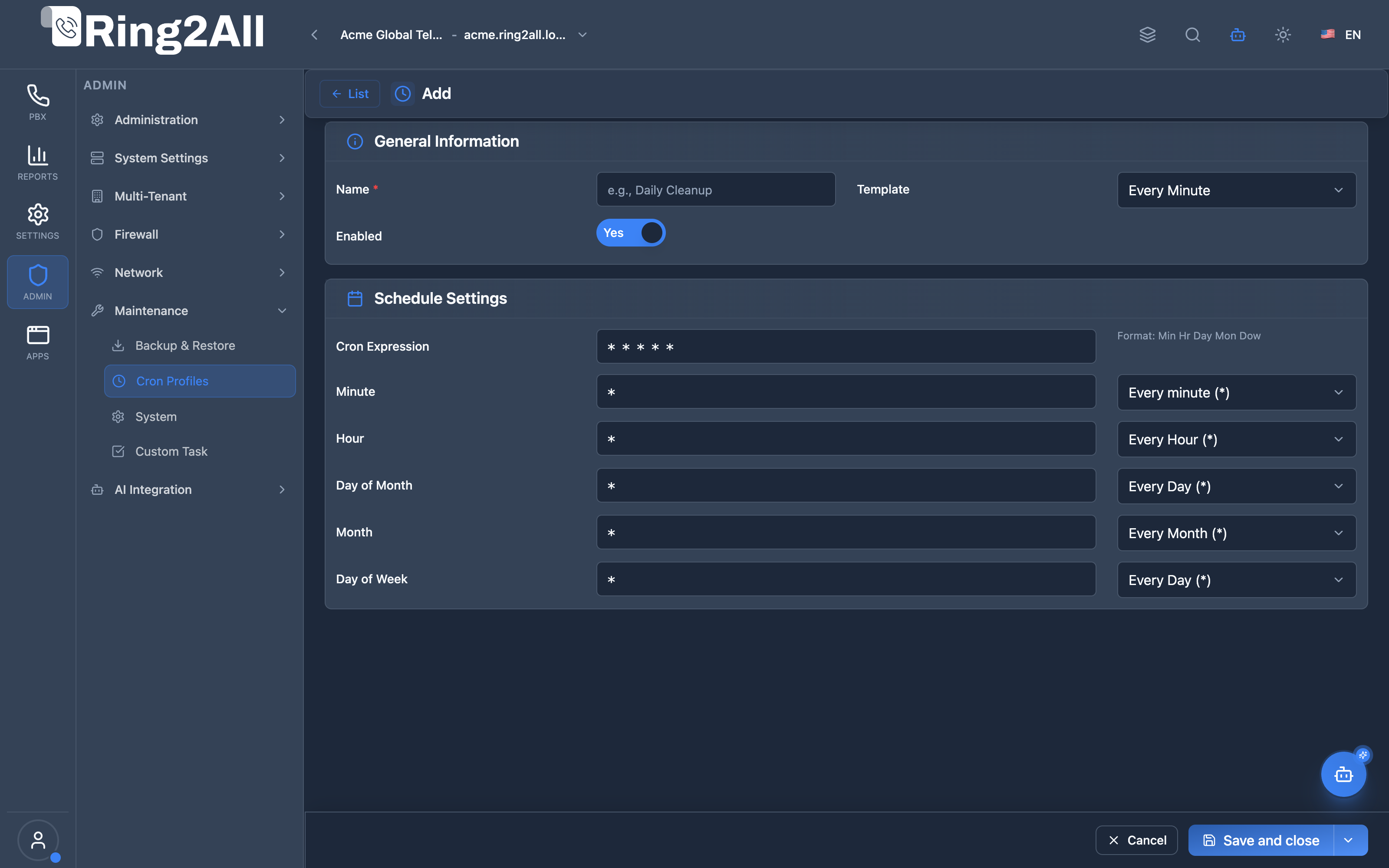
Task: Open the AI robot icon in header
Action: point(1238,34)
